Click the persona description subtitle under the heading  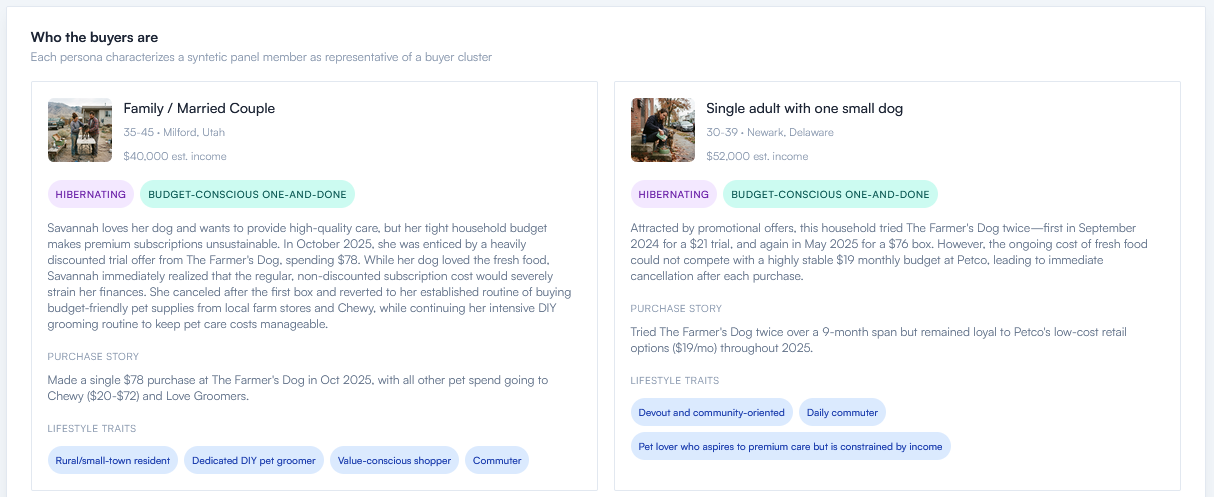(x=261, y=57)
